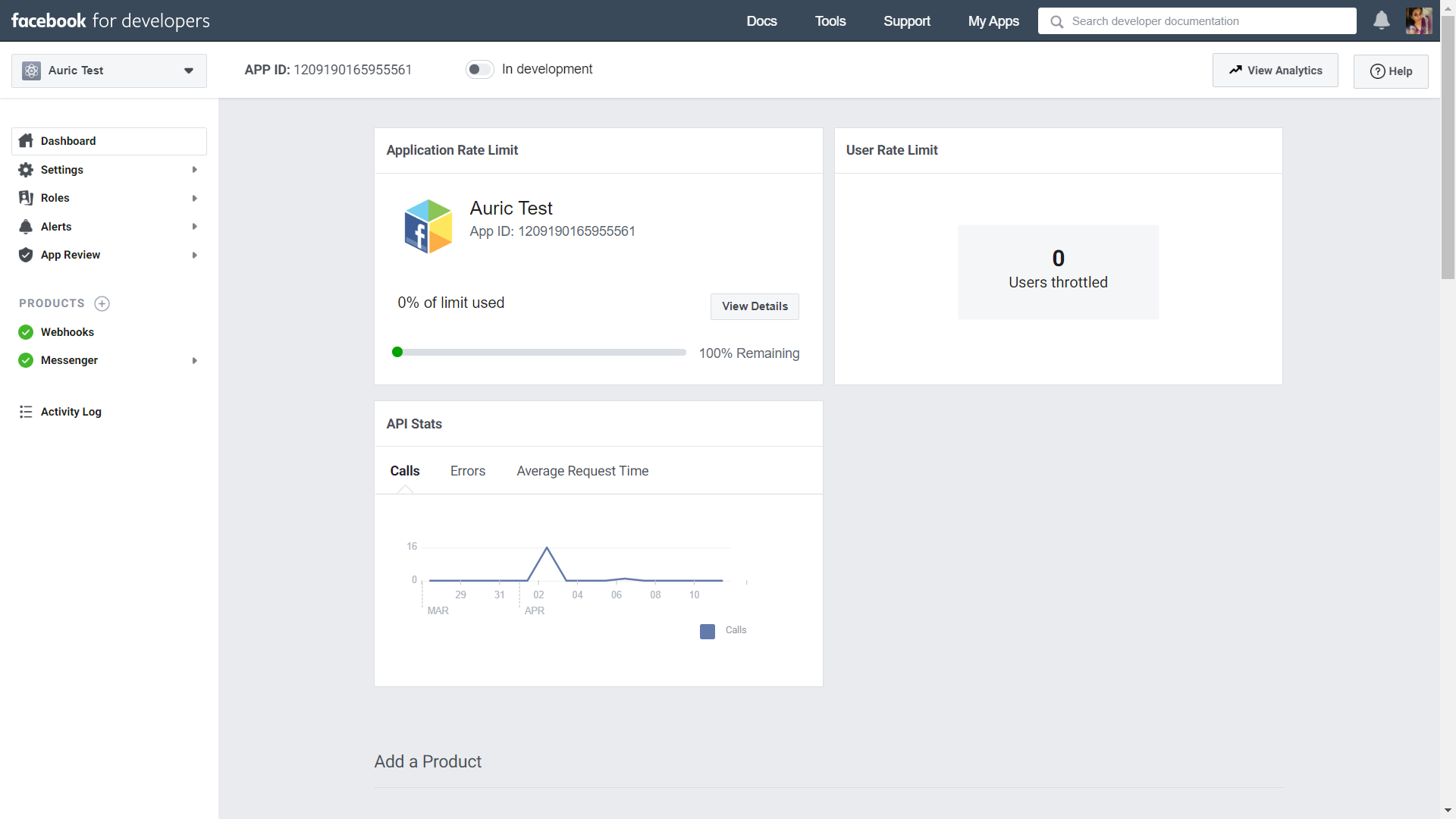Click the PRODUCTS section label
1456x819 pixels.
(52, 303)
